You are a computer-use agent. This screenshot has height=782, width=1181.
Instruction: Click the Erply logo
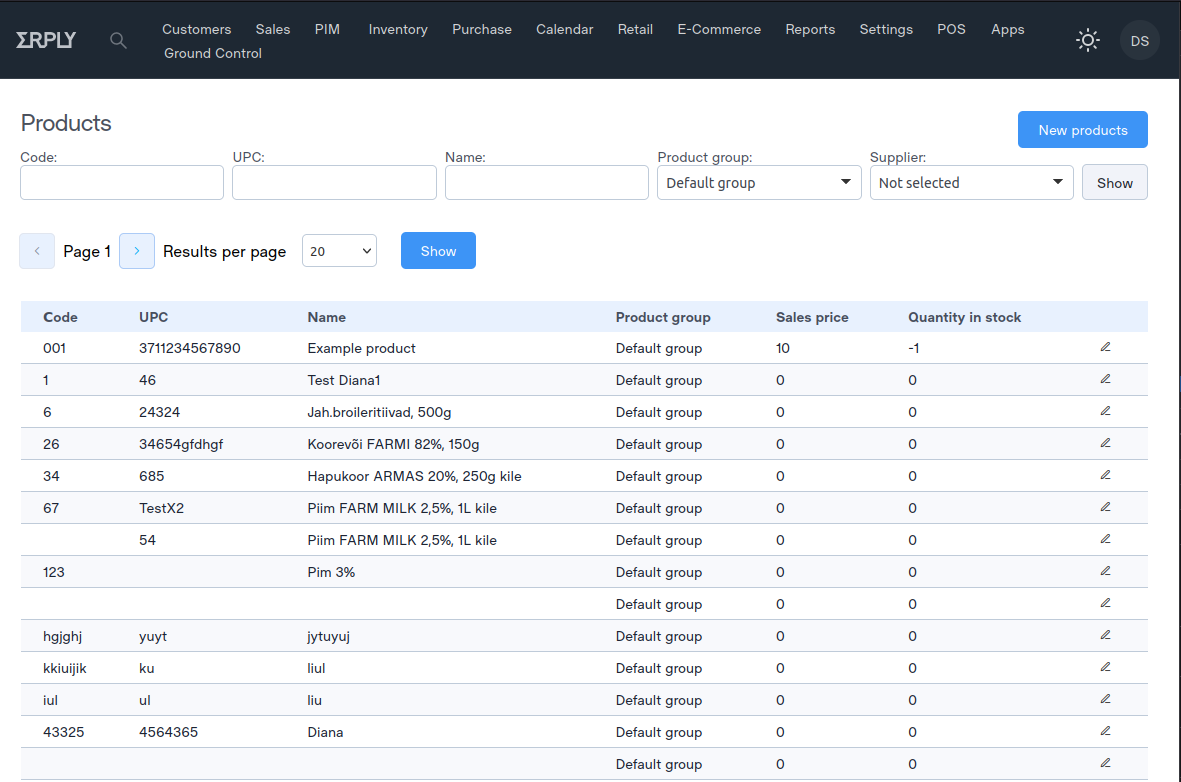(x=46, y=41)
